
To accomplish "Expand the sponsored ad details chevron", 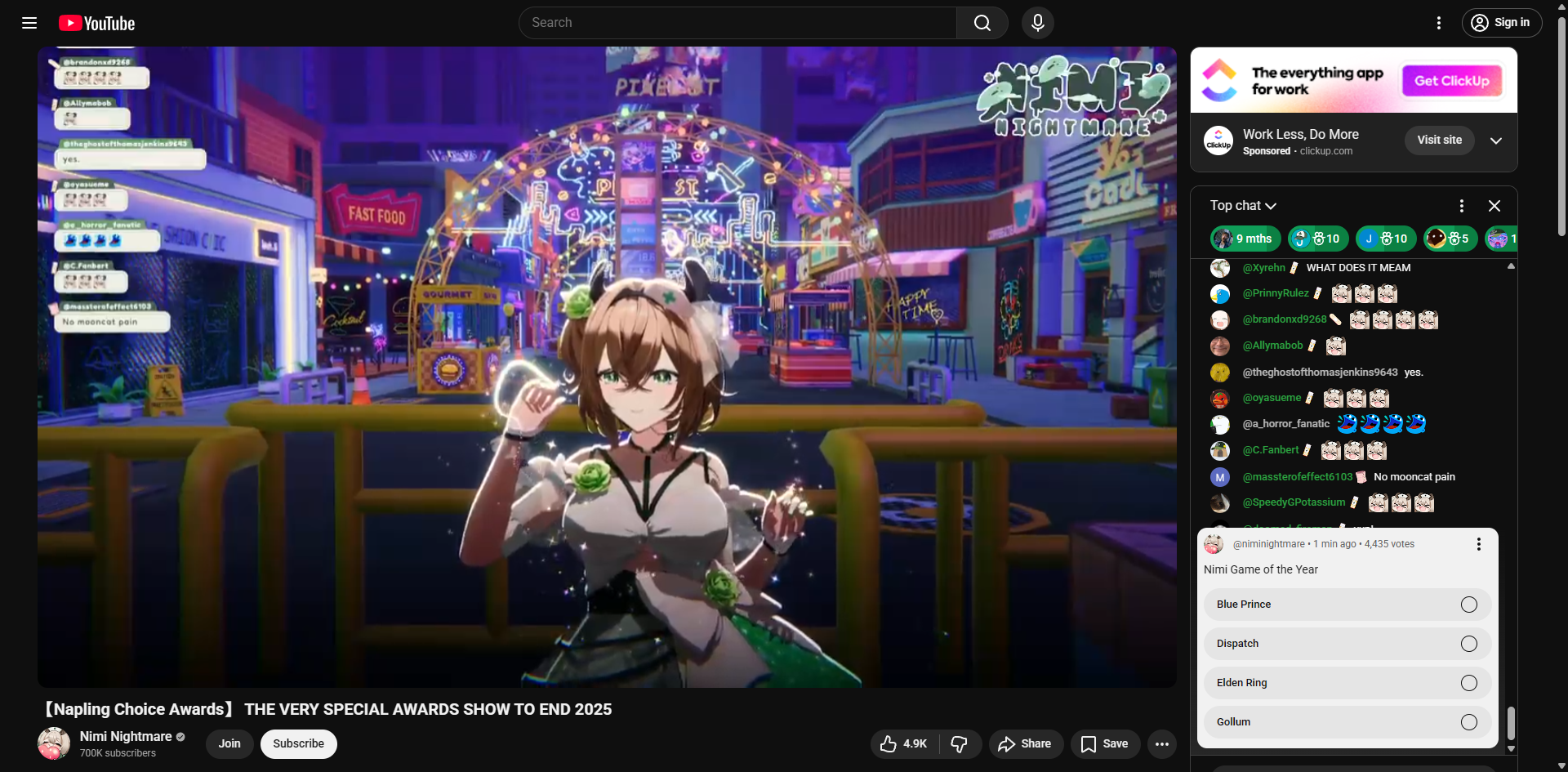I will tap(1496, 141).
